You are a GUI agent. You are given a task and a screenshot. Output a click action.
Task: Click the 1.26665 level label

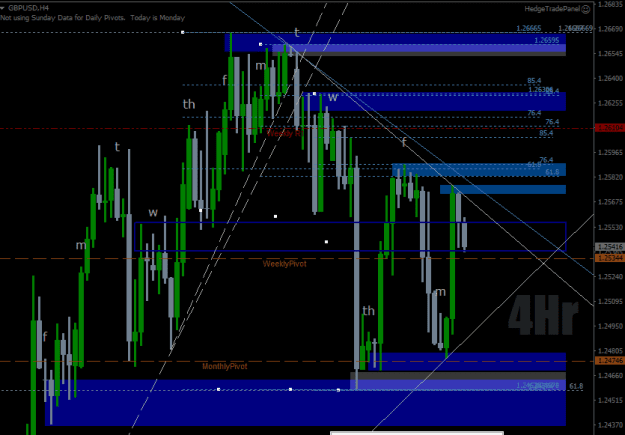pyautogui.click(x=529, y=28)
